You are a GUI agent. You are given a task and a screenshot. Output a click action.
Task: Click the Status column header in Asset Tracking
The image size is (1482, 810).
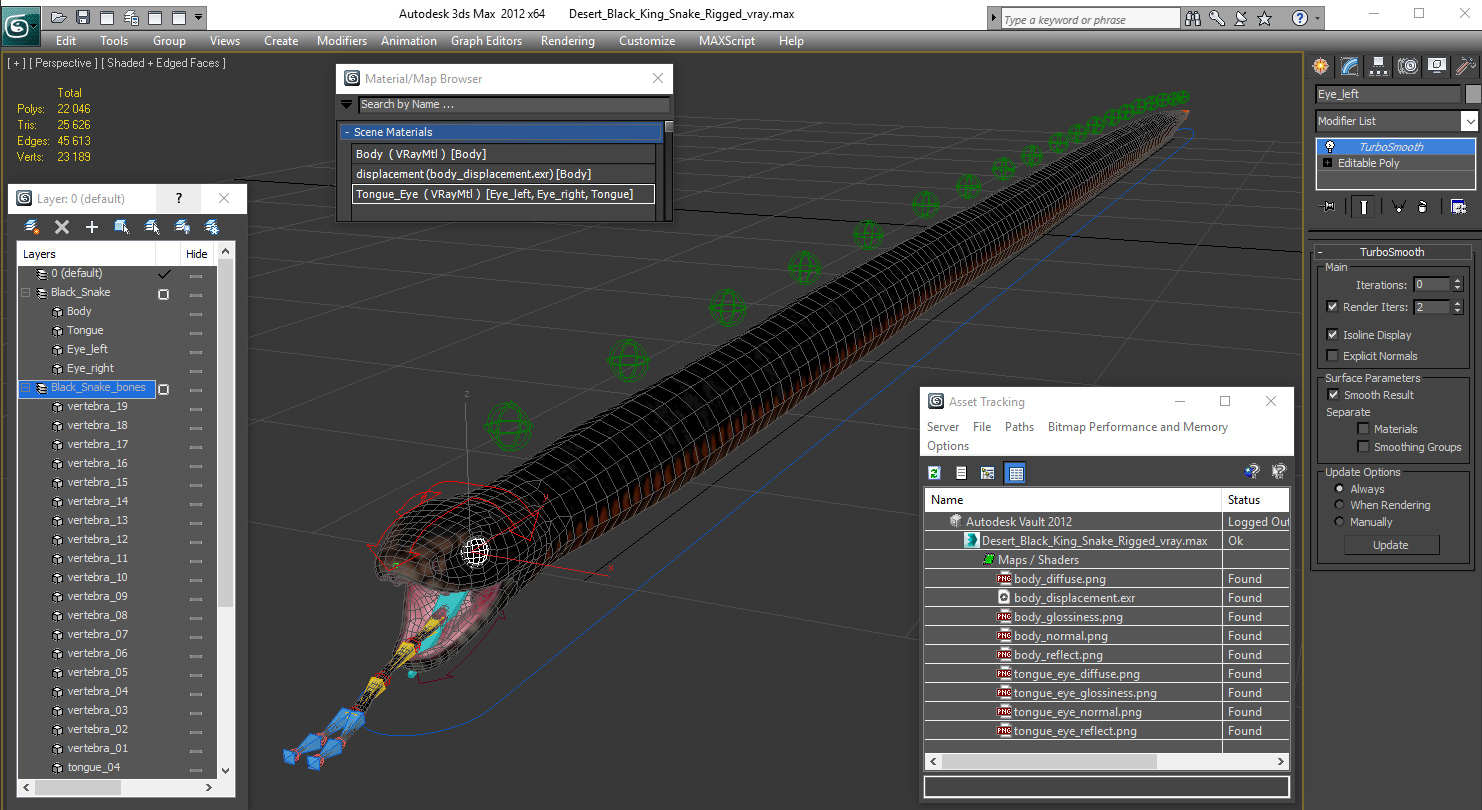[x=1256, y=500]
